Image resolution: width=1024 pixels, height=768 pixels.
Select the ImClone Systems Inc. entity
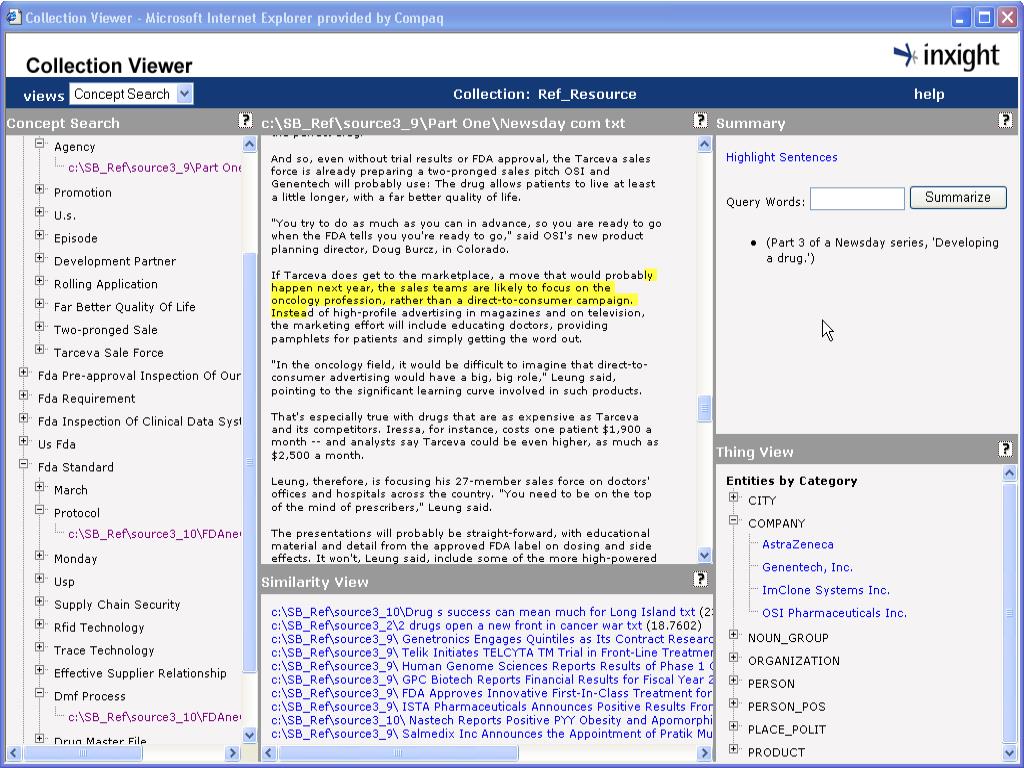point(825,590)
